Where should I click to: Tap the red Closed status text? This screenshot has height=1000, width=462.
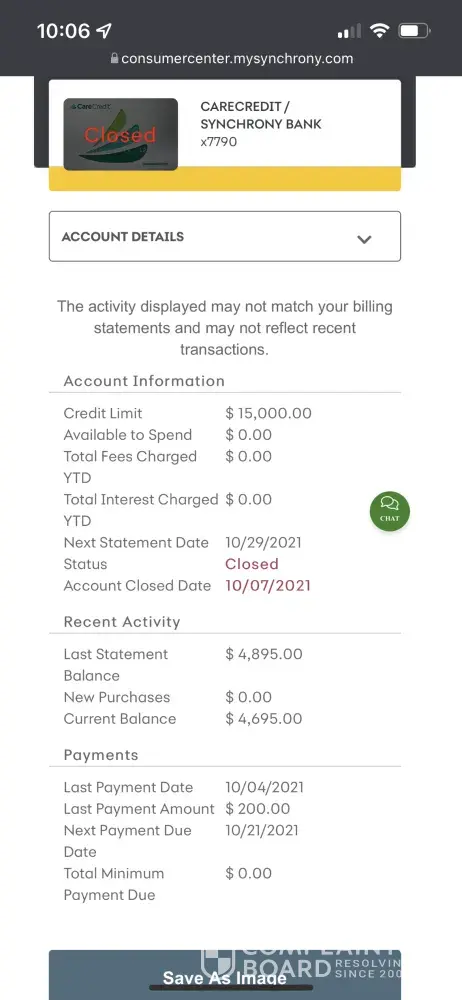251,564
